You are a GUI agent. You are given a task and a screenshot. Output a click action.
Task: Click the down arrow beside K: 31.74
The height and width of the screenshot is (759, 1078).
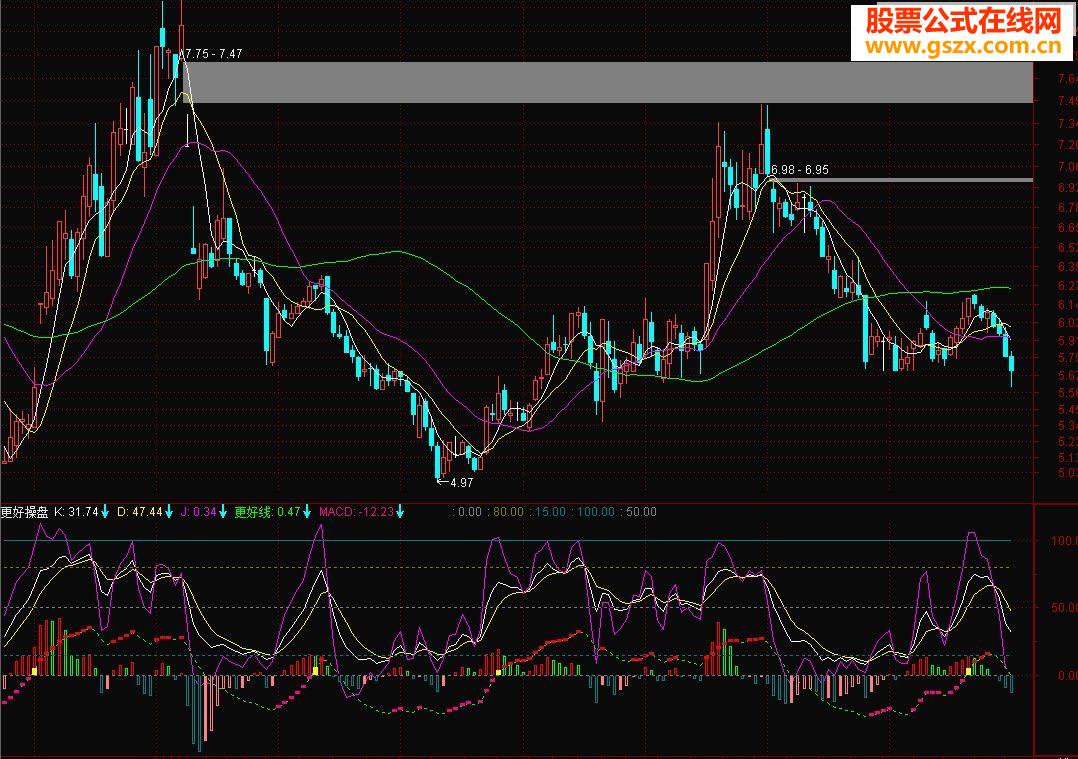point(105,512)
